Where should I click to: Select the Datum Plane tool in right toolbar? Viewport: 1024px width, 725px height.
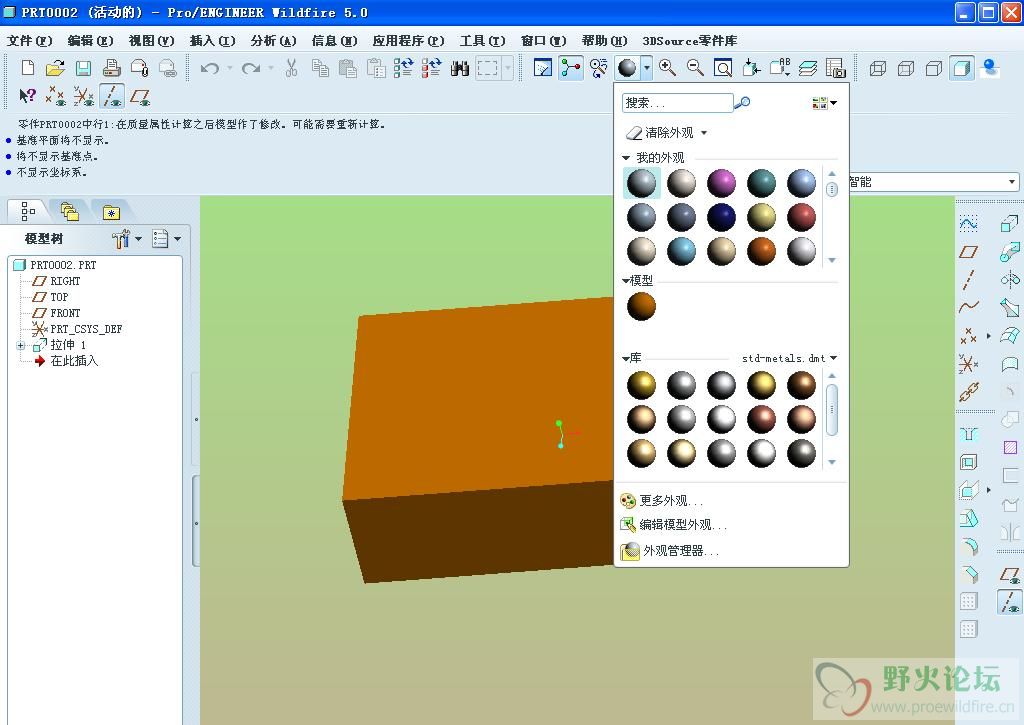tap(968, 251)
